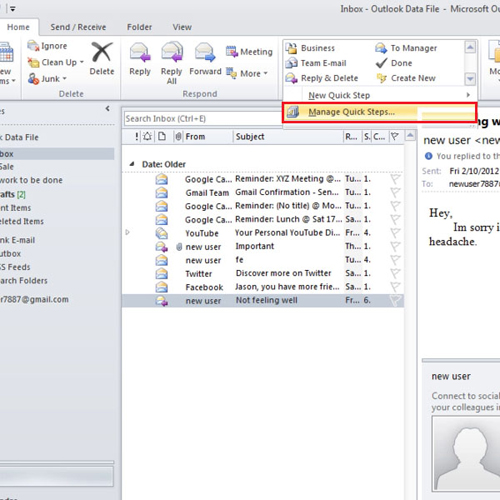Click the Search Inbox field
Viewport: 500px width, 500px height.
(x=203, y=118)
